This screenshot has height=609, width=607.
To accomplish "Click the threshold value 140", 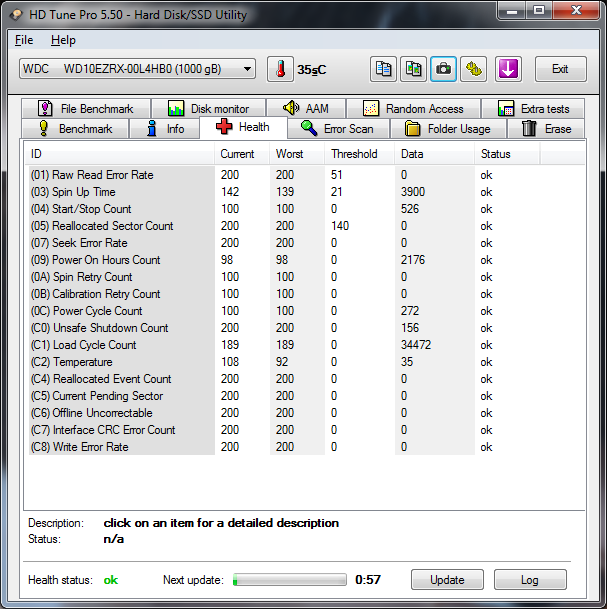I will [x=340, y=226].
